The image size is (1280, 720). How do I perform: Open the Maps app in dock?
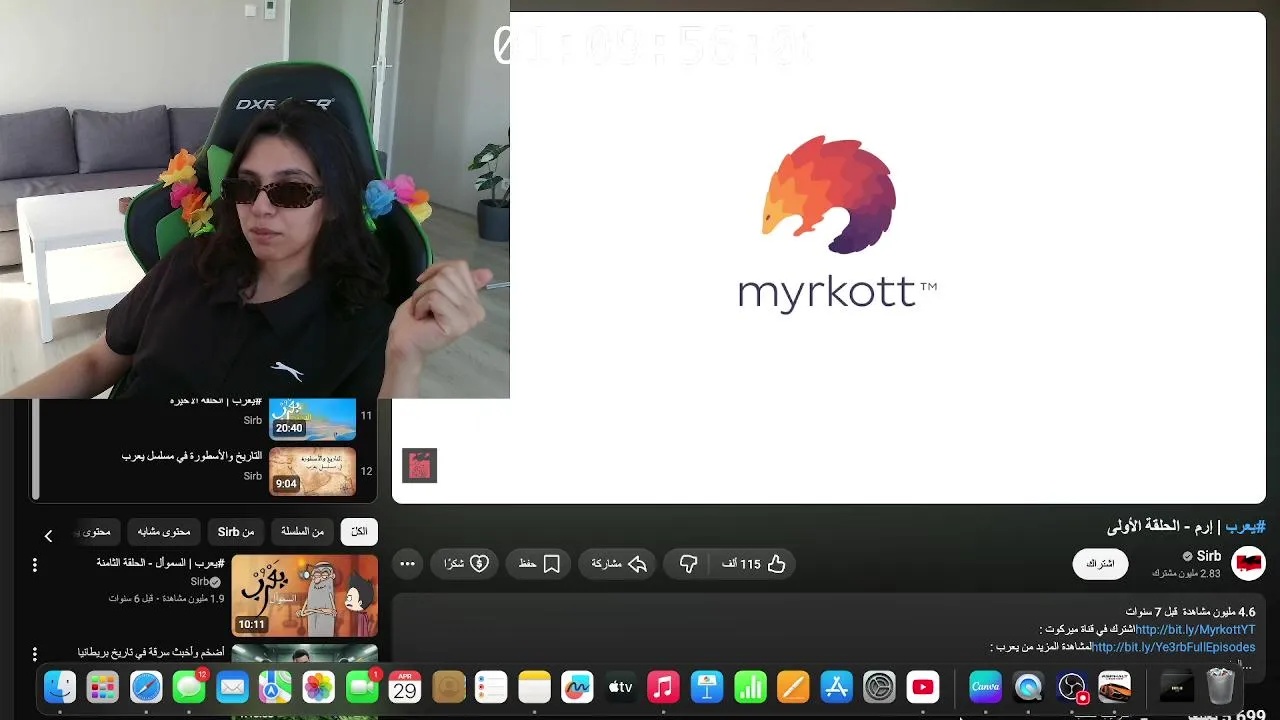point(275,687)
